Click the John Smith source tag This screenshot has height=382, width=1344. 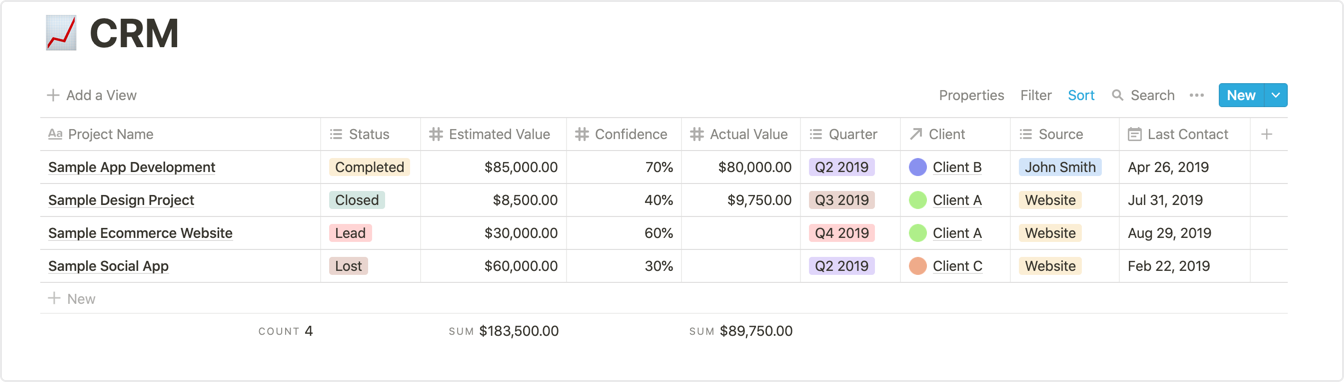1060,167
